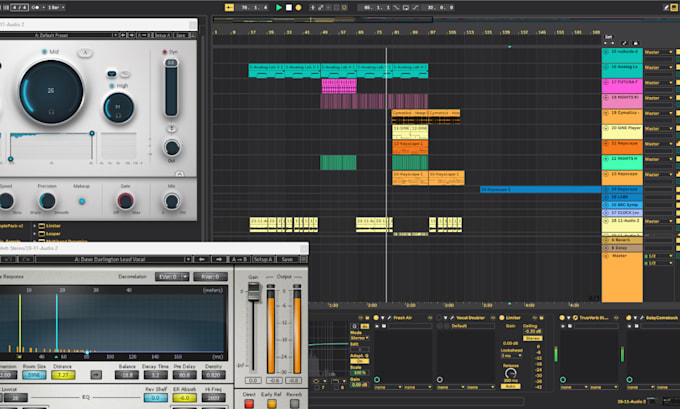680x409 pixels.
Task: Toggle the Draw Mode pencil icon top-right
Action: click(667, 7)
